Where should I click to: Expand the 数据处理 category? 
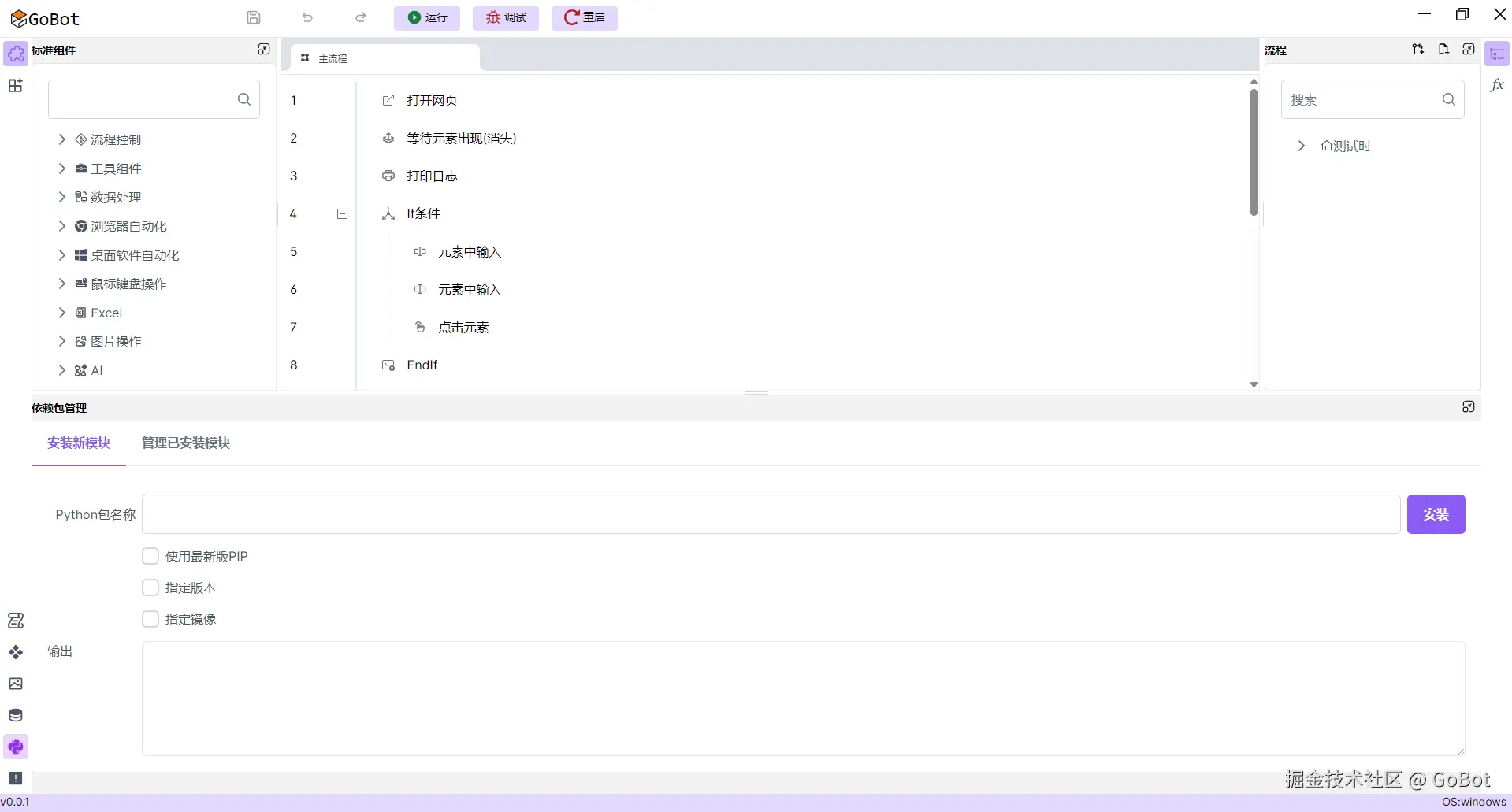point(62,197)
